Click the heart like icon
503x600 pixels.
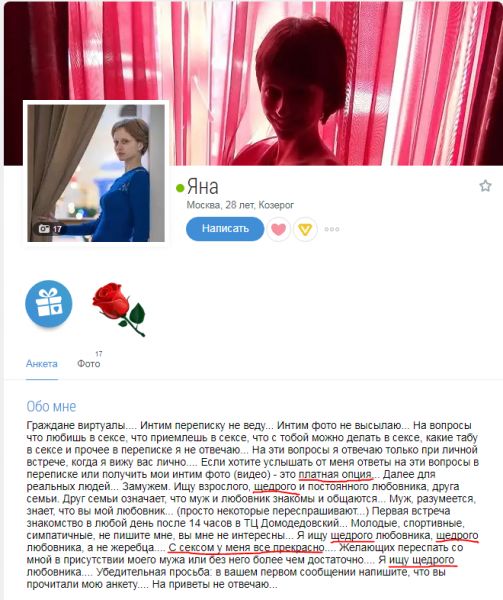tap(278, 229)
